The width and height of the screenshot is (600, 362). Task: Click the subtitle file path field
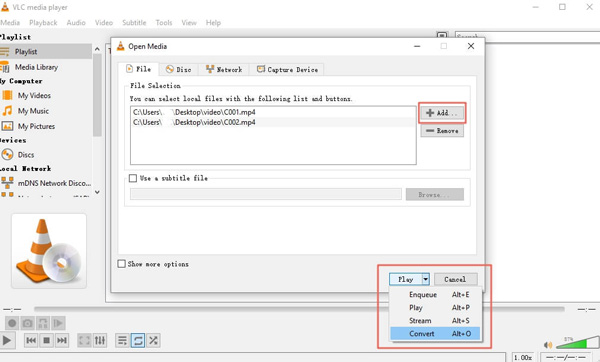(x=266, y=194)
